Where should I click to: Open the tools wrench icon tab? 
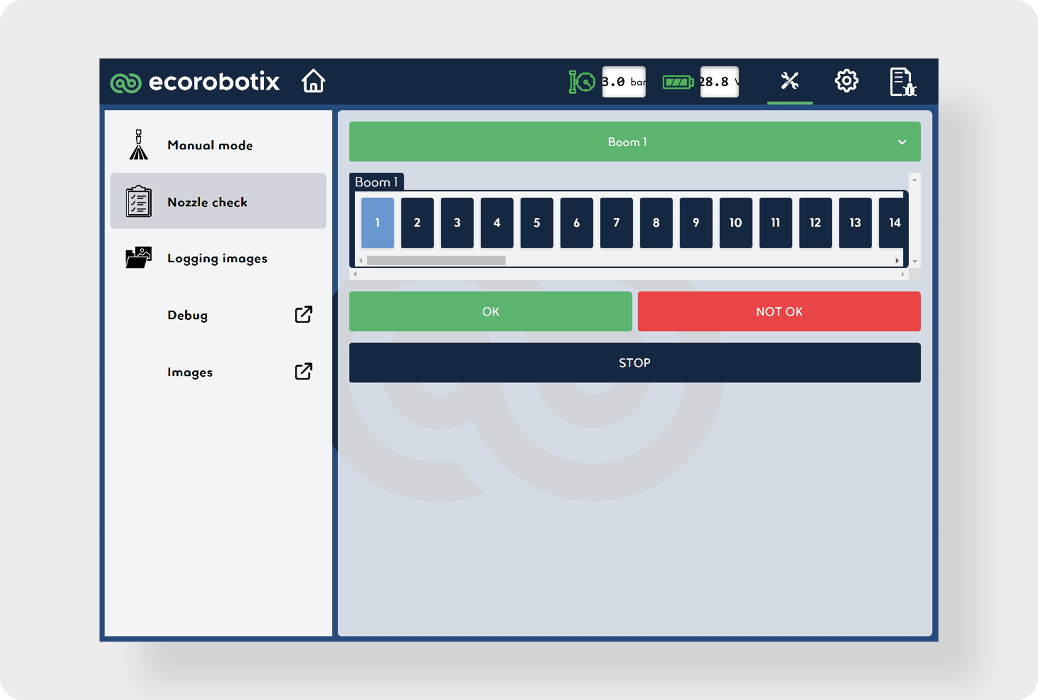click(x=789, y=81)
